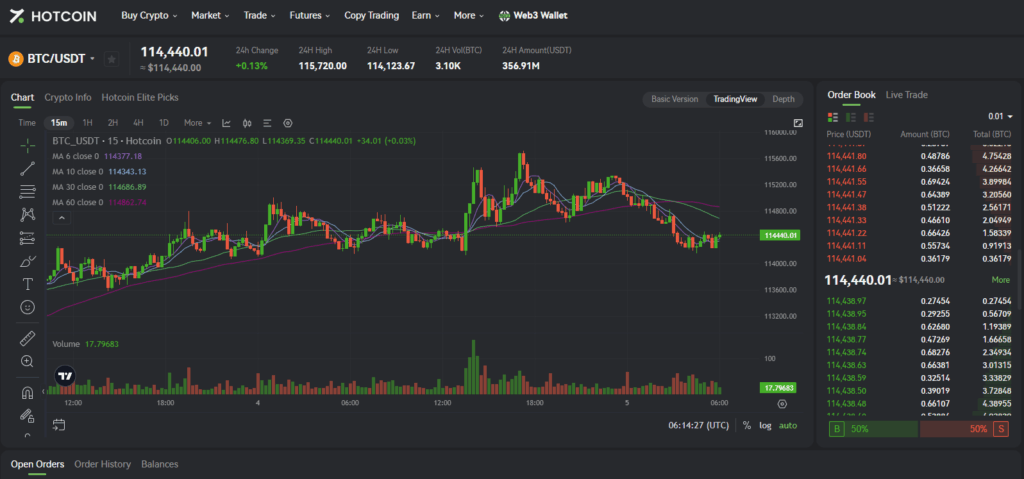This screenshot has height=479, width=1024.
Task: Switch to Crypto Info tab
Action: coord(68,97)
